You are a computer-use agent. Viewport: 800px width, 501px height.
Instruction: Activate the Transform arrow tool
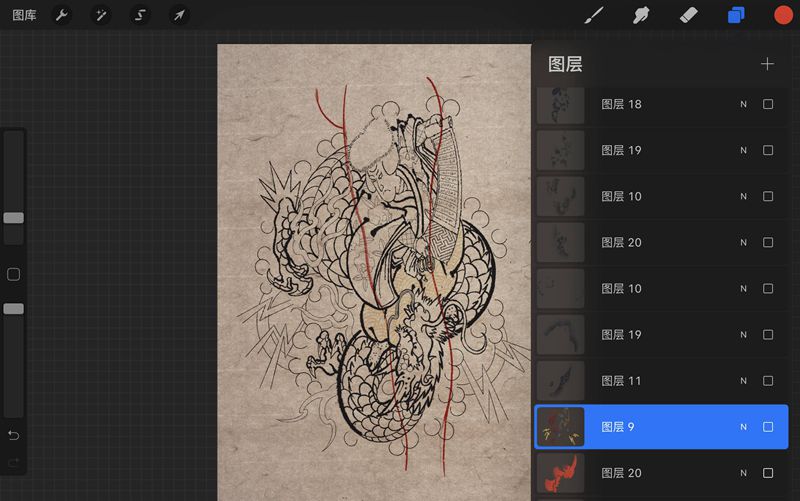click(179, 15)
